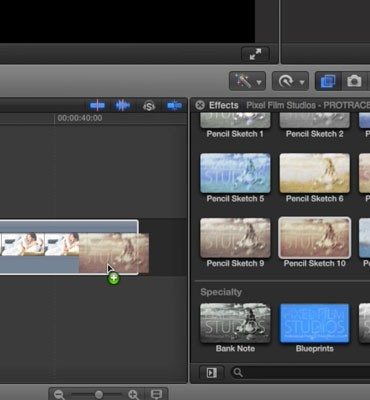This screenshot has width=370, height=400.
Task: Toggle the effects sidebar show/hide button
Action: pos(212,373)
